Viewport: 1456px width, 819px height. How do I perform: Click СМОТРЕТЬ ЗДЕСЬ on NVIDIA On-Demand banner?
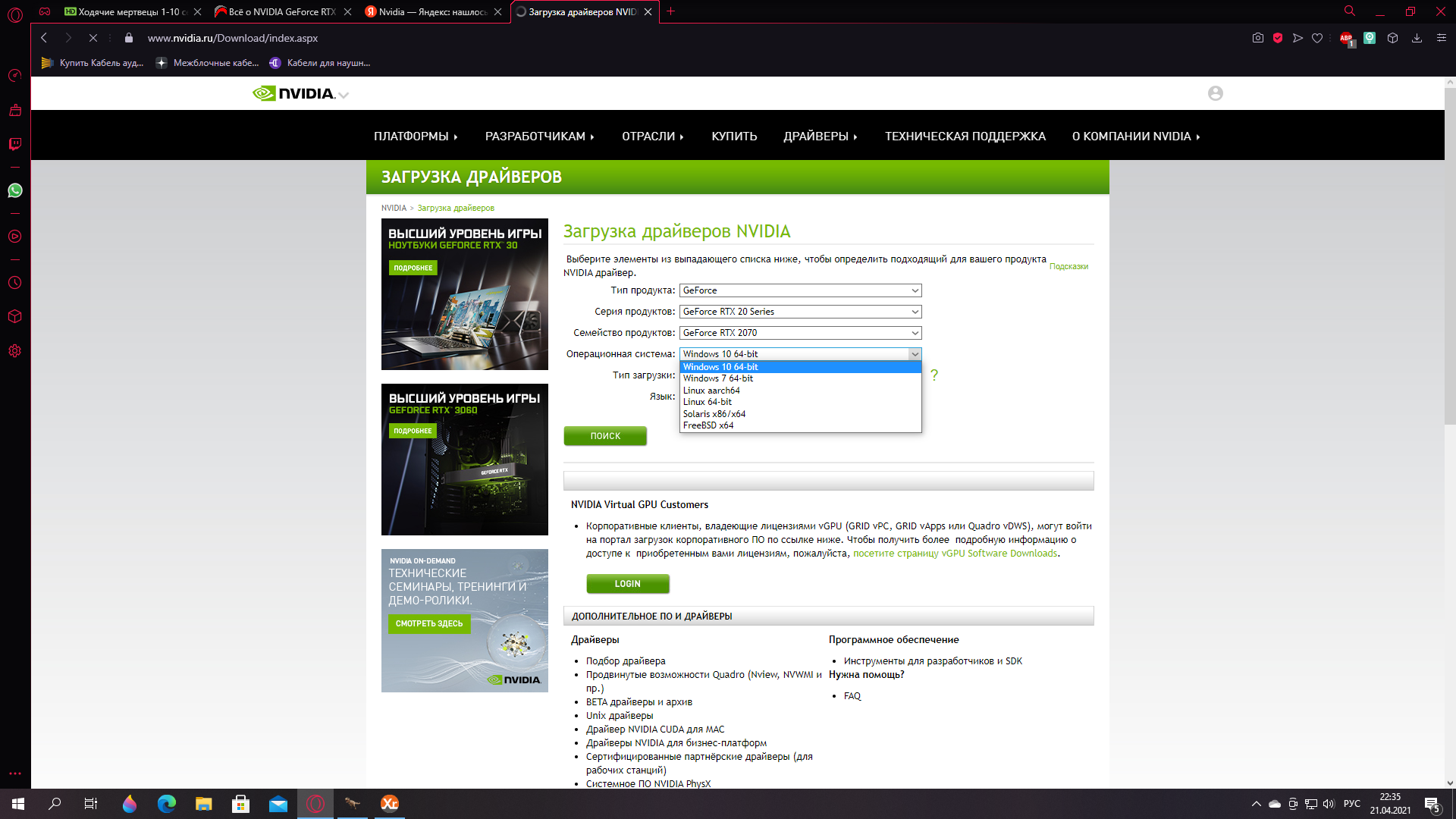(x=429, y=624)
